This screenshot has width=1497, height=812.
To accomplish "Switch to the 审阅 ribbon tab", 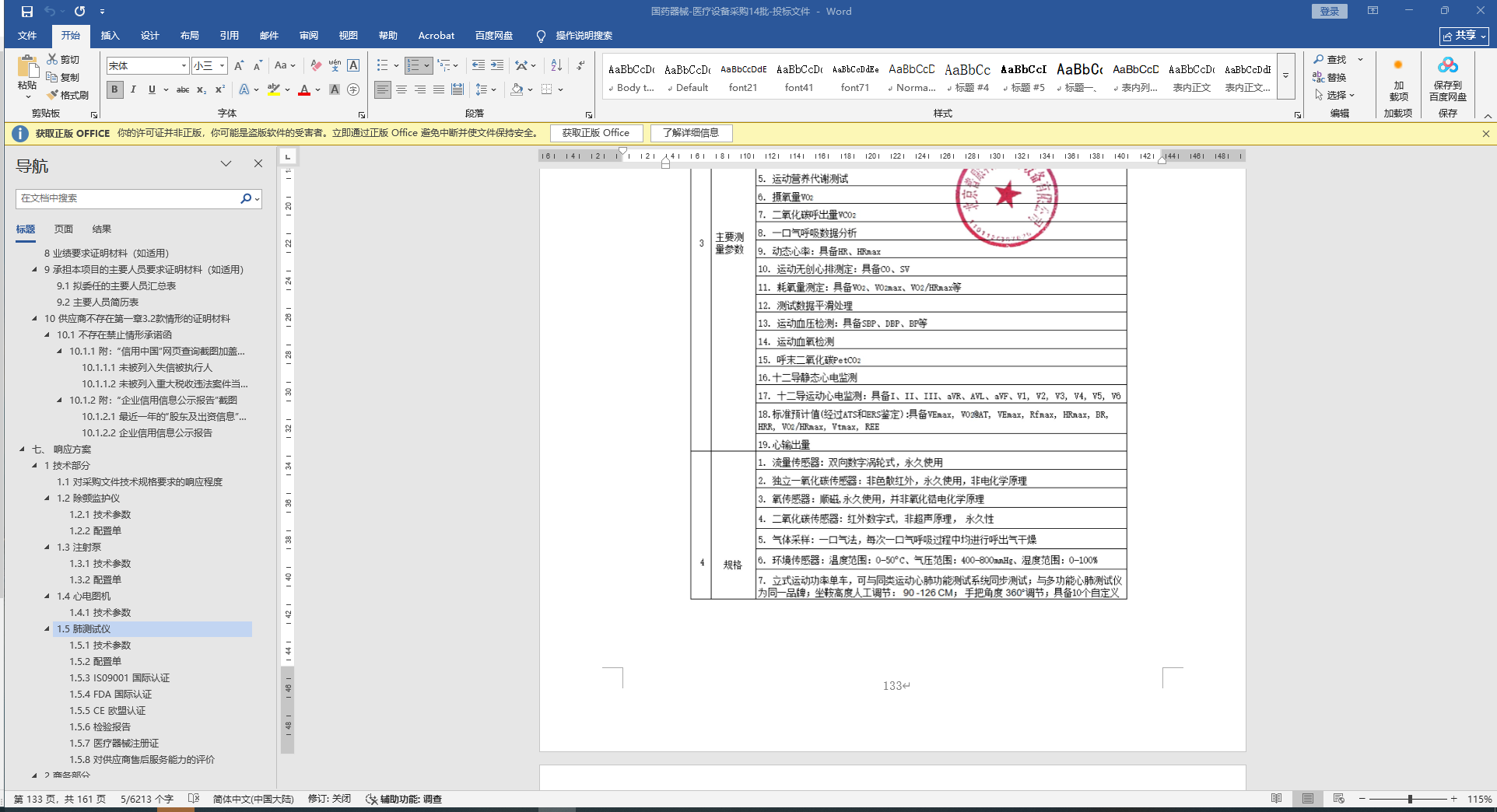I will (308, 36).
